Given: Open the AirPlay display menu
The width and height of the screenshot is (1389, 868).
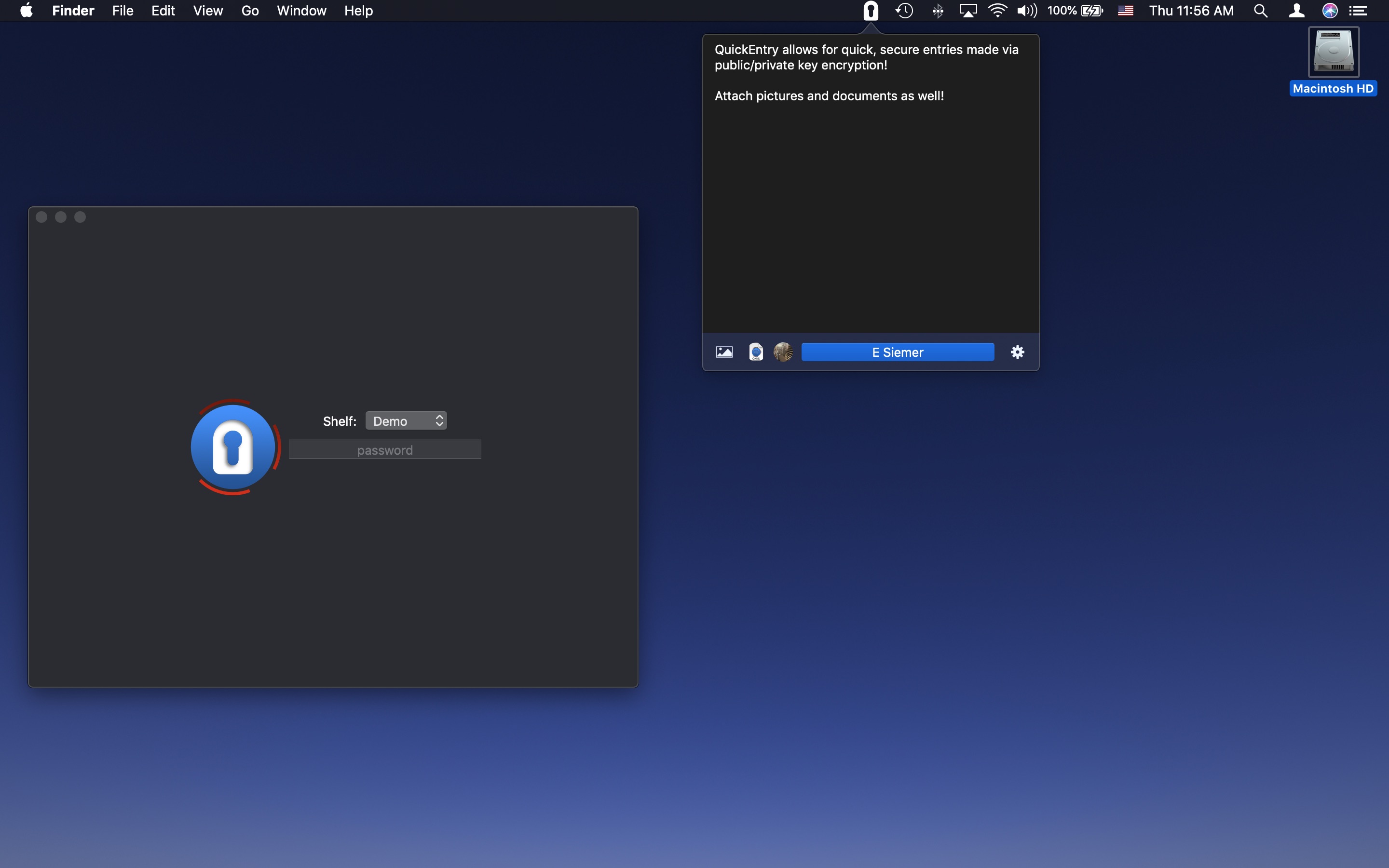Looking at the screenshot, I should pos(967,11).
